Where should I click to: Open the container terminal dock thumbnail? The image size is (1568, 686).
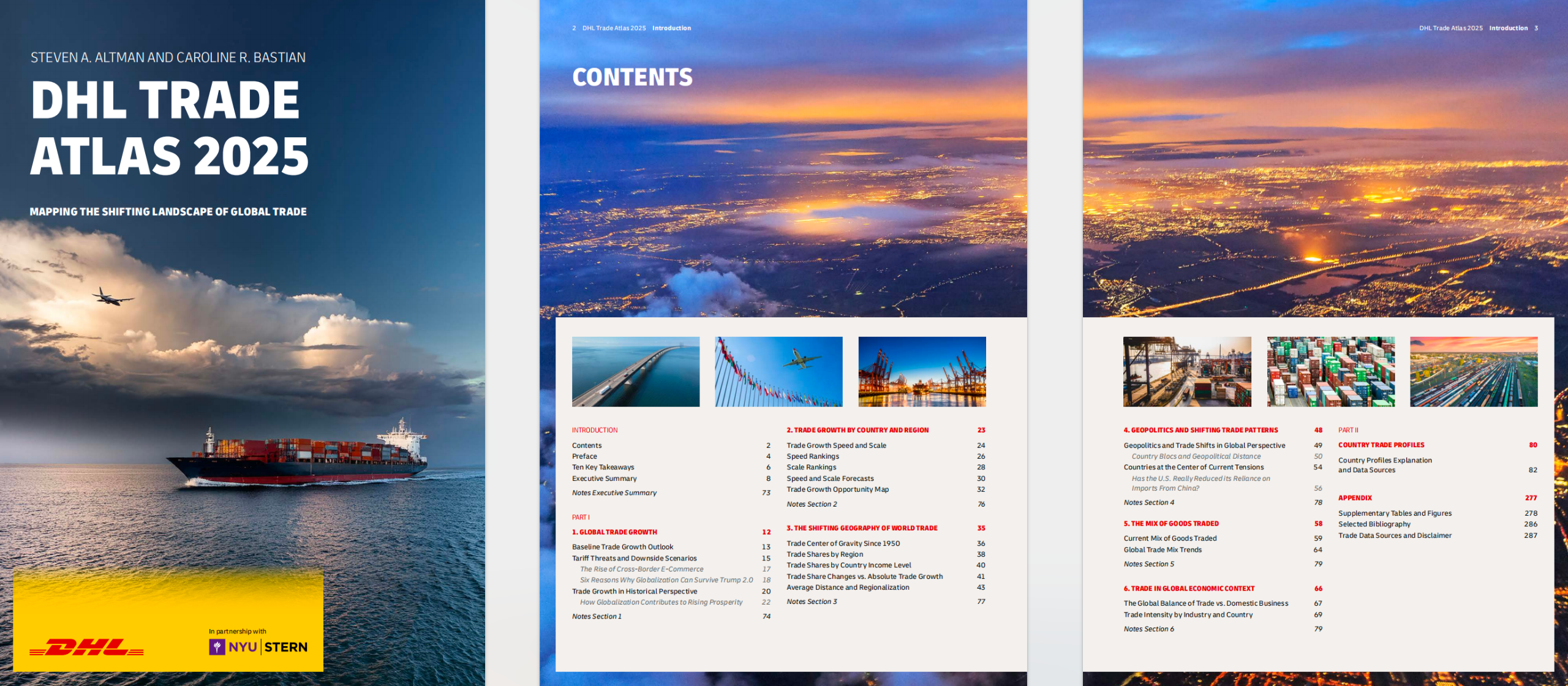point(1187,372)
